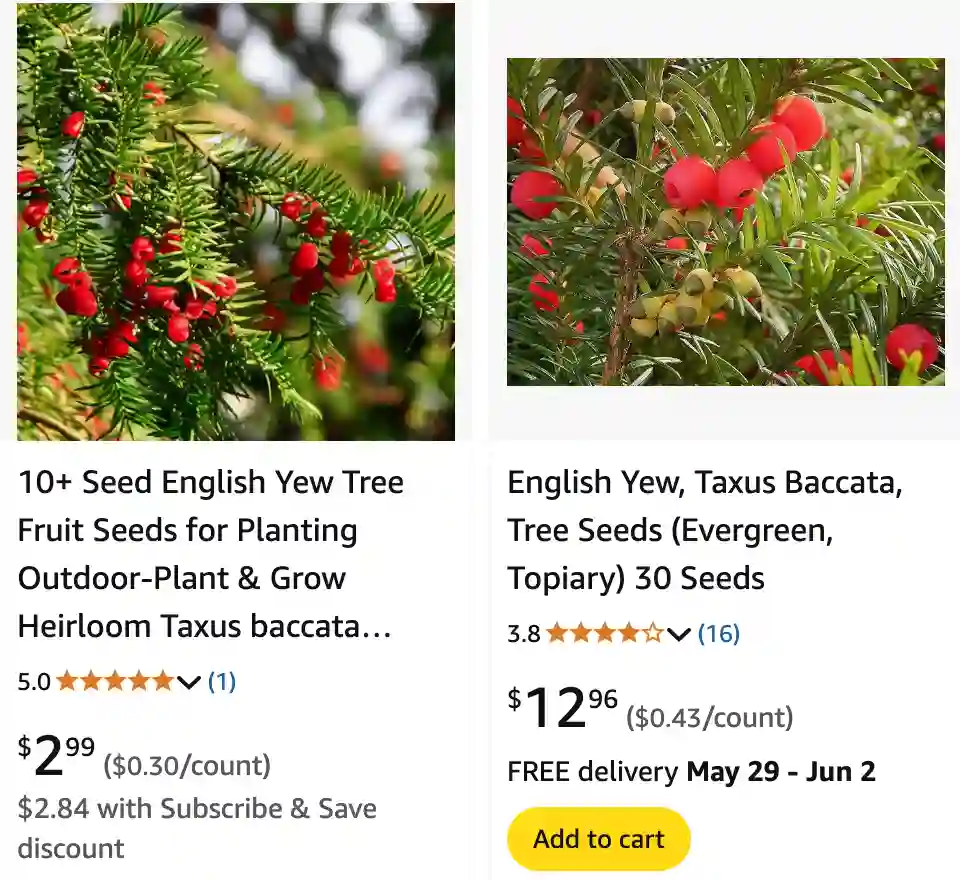Expand the 3.8 star rating breakdown

tap(677, 633)
